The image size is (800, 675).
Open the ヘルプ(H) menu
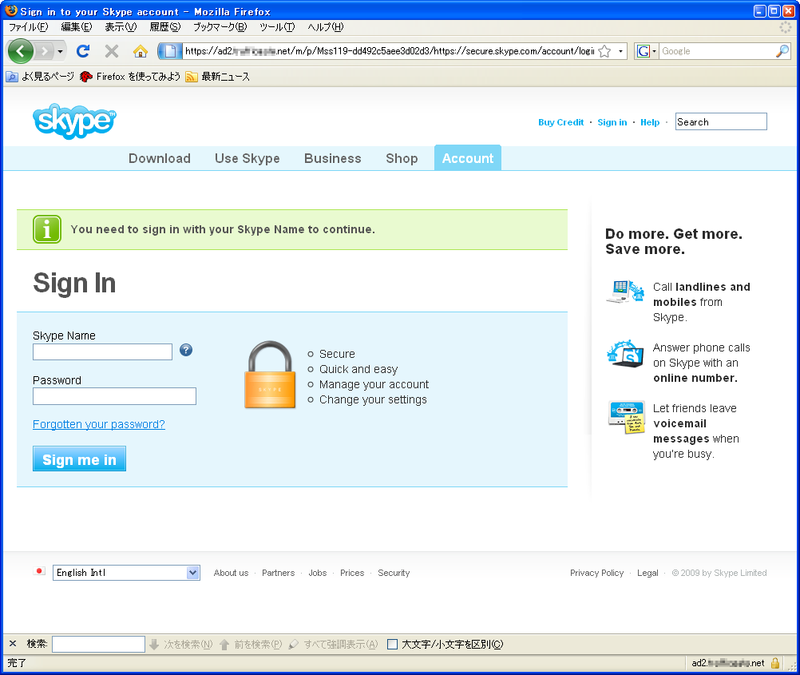326,27
